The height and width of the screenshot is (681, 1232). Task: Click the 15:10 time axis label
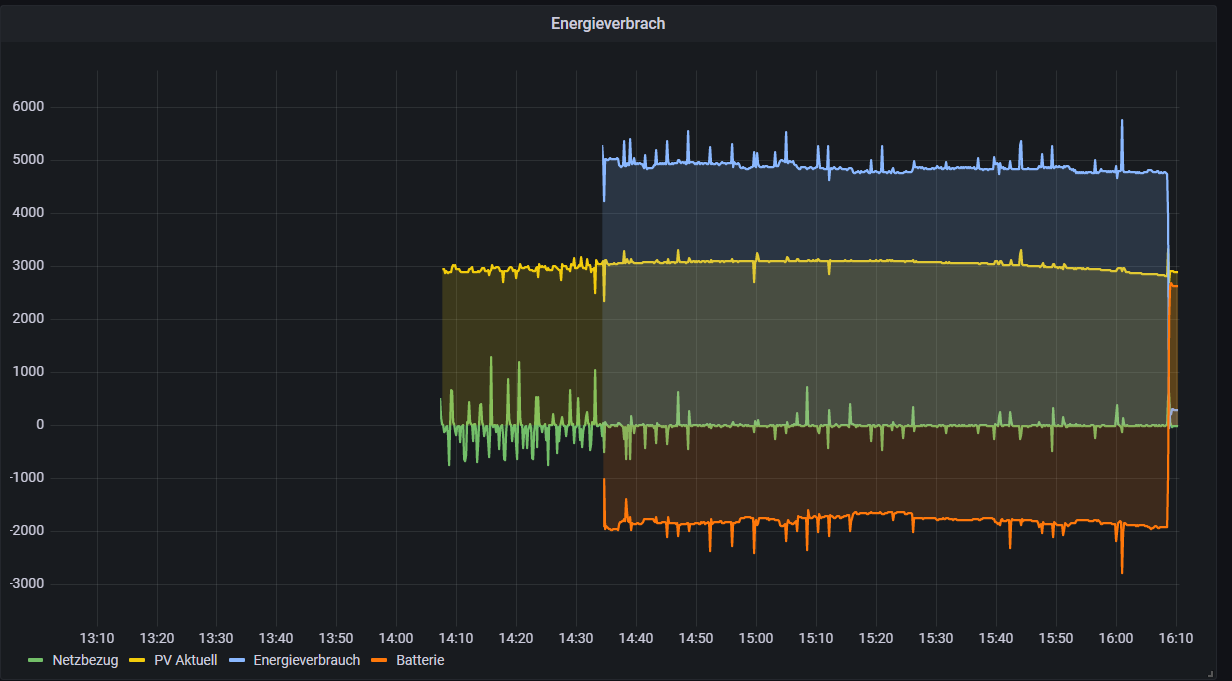point(816,638)
